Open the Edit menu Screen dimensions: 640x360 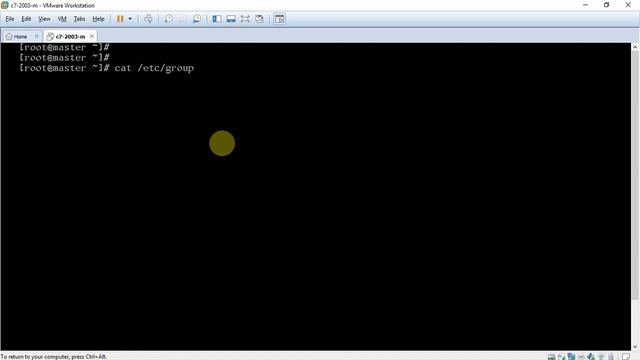pyautogui.click(x=26, y=19)
